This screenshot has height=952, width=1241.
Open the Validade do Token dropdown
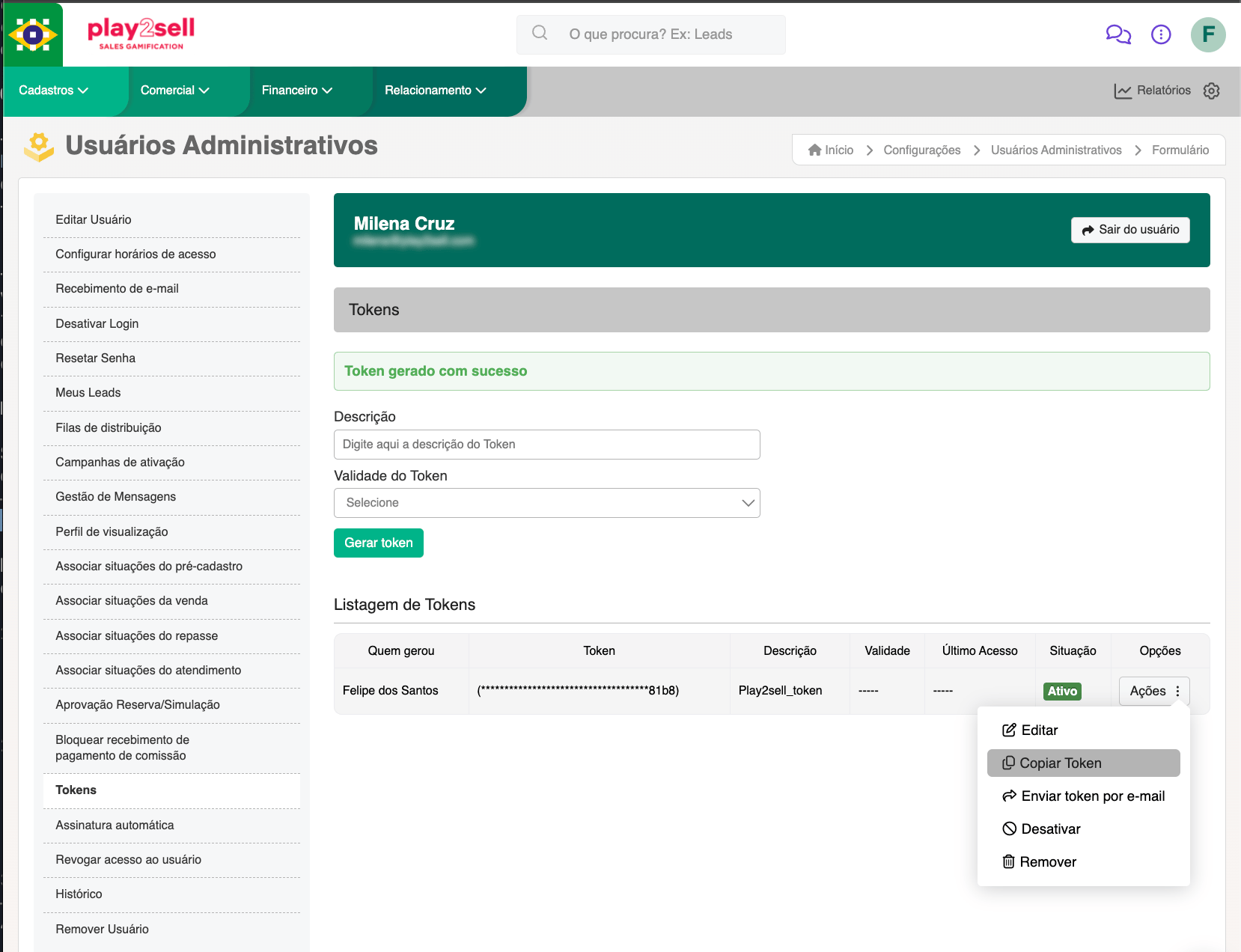547,503
